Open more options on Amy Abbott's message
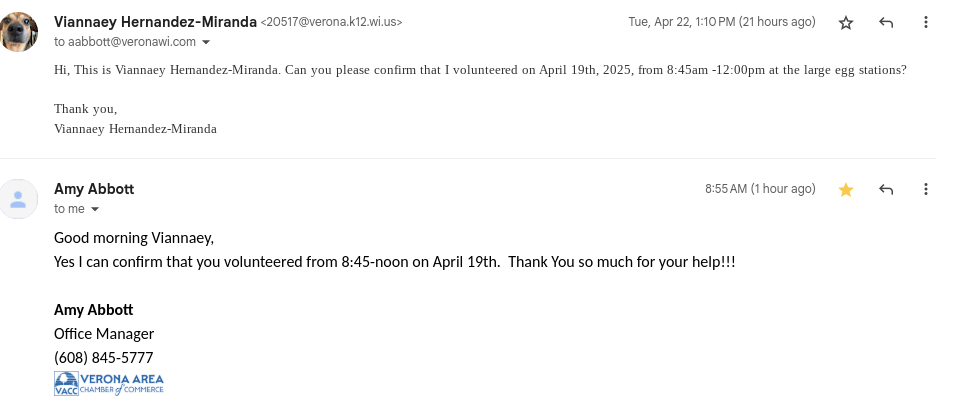 tap(926, 189)
